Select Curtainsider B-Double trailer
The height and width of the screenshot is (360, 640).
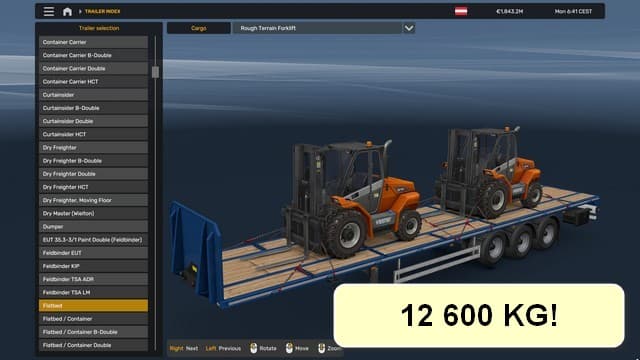(x=93, y=108)
